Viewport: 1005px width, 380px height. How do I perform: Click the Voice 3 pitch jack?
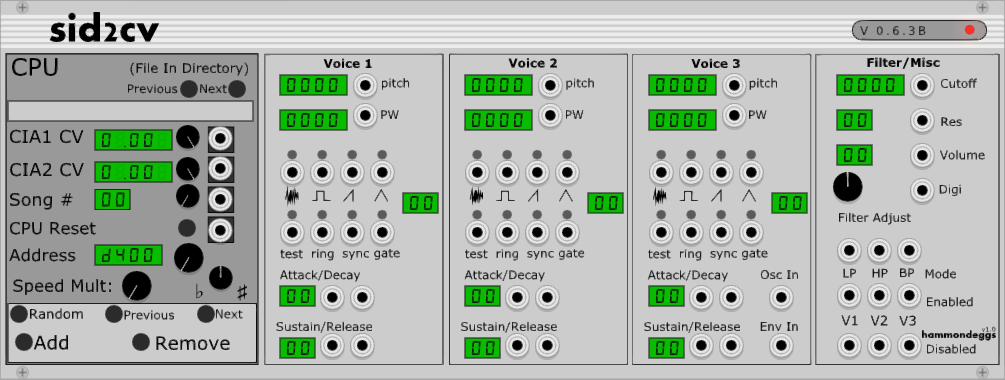734,85
